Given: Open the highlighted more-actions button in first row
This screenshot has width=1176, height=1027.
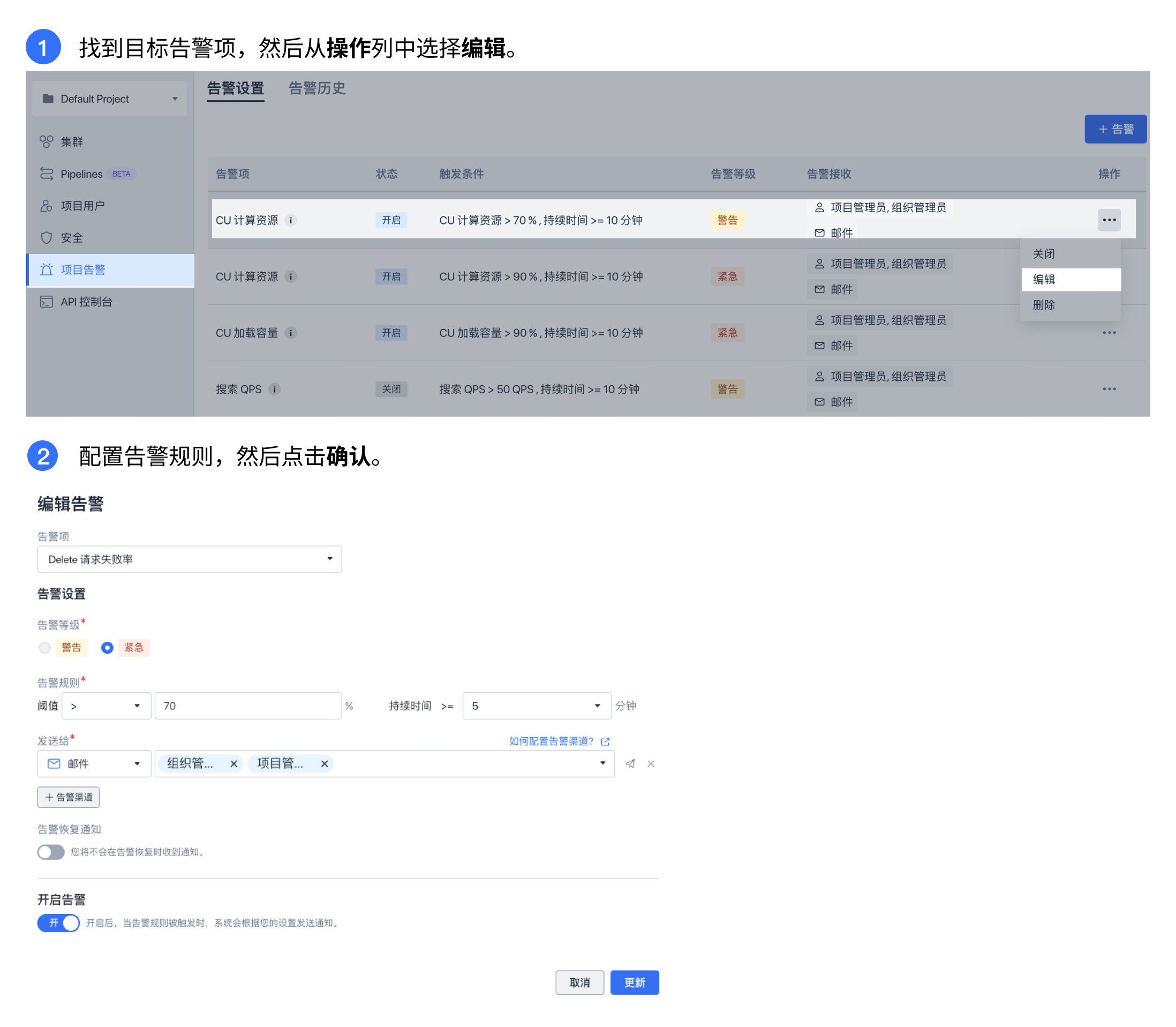Looking at the screenshot, I should [1110, 220].
